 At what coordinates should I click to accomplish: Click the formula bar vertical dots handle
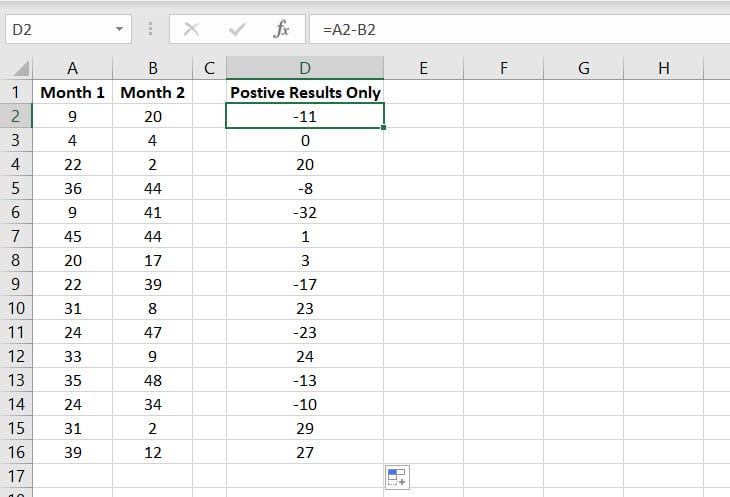click(x=150, y=29)
